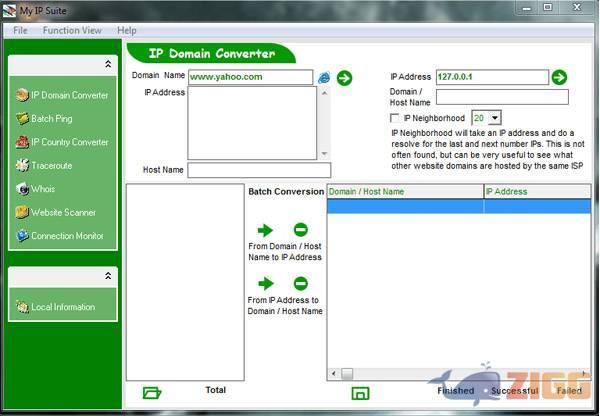Show Local Information panel
This screenshot has height=416, width=600.
(55, 307)
